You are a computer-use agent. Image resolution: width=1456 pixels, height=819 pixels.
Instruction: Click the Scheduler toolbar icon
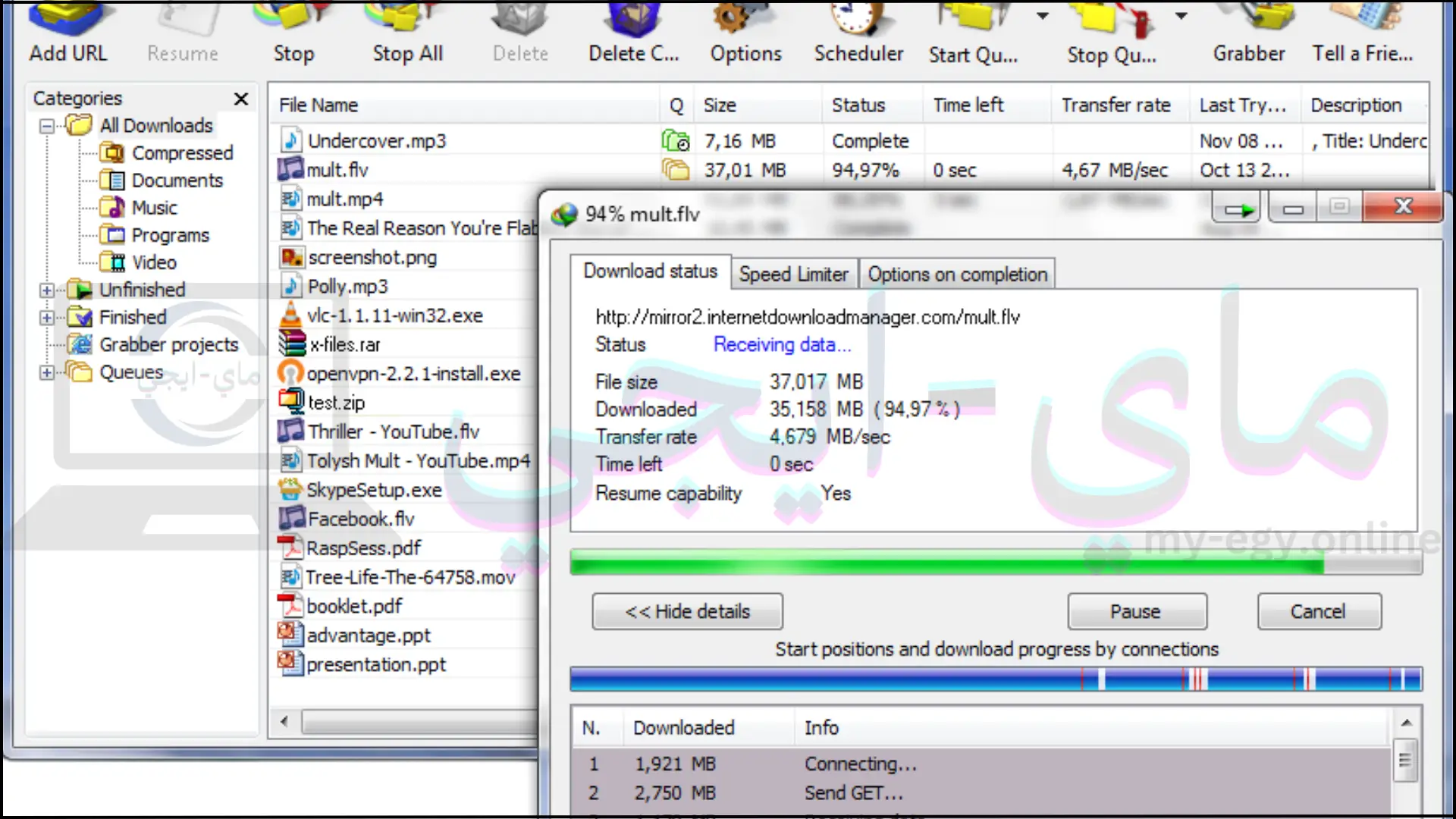coord(858,35)
